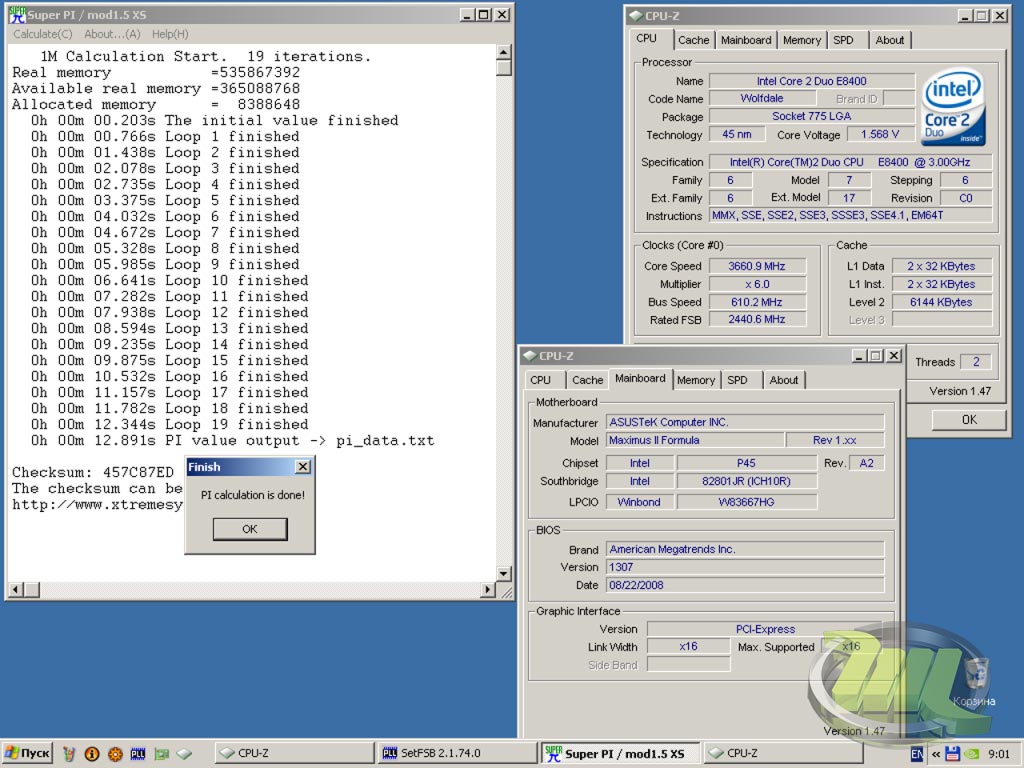This screenshot has width=1024, height=768.
Task: Click BIOS Version value 1307
Action: [x=745, y=567]
